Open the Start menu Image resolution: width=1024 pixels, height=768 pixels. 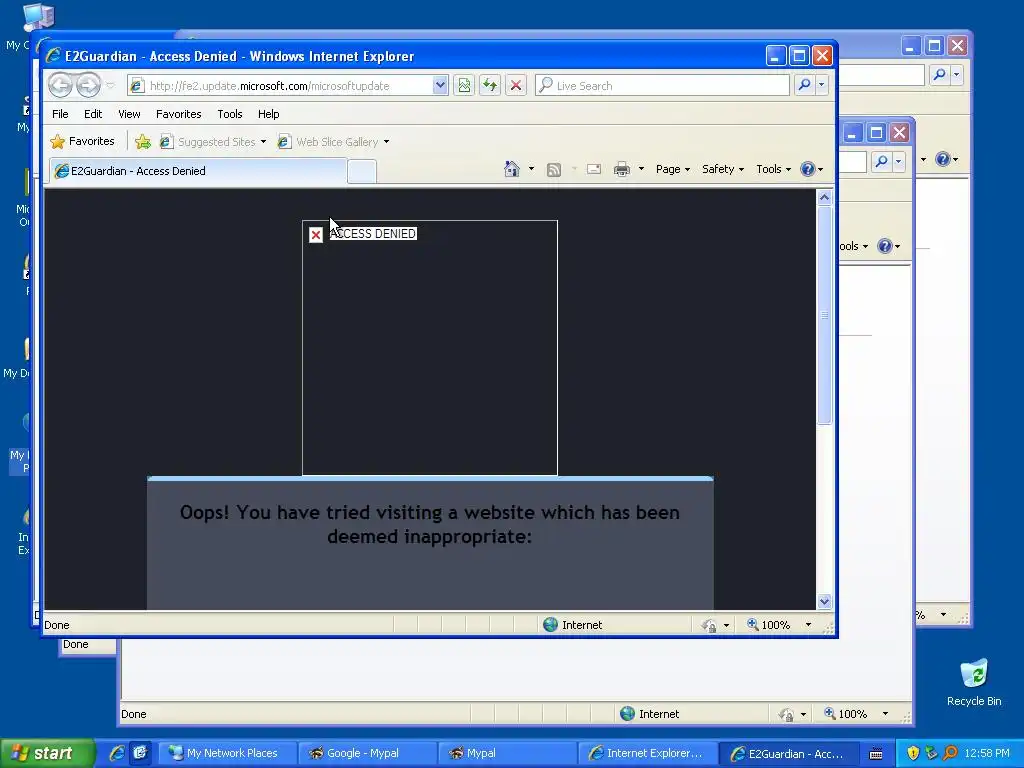pos(47,753)
